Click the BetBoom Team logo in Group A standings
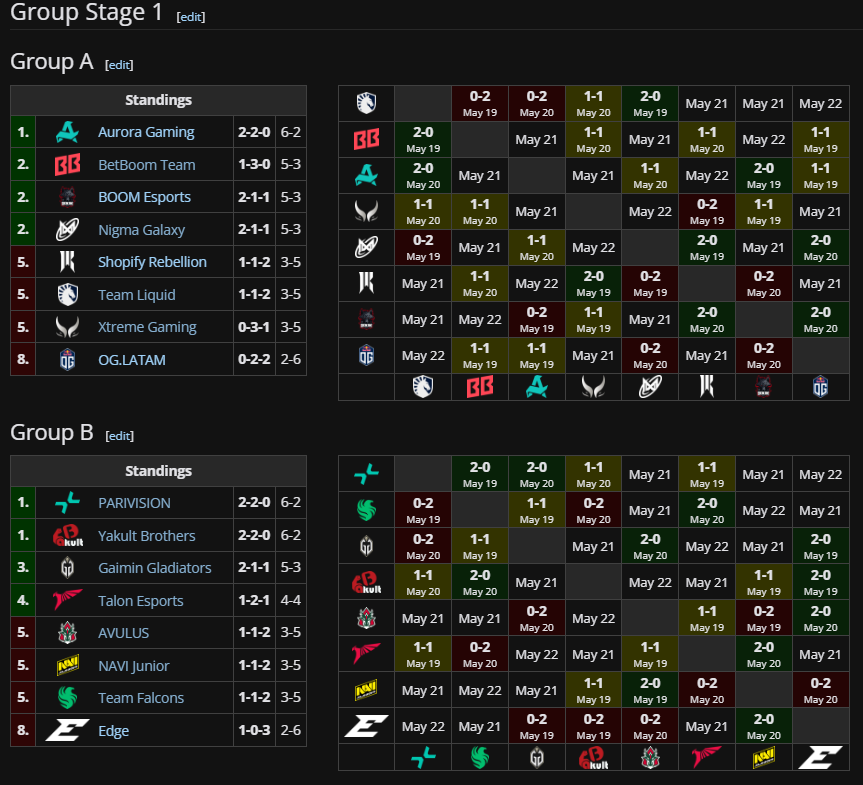863x785 pixels. [x=68, y=165]
